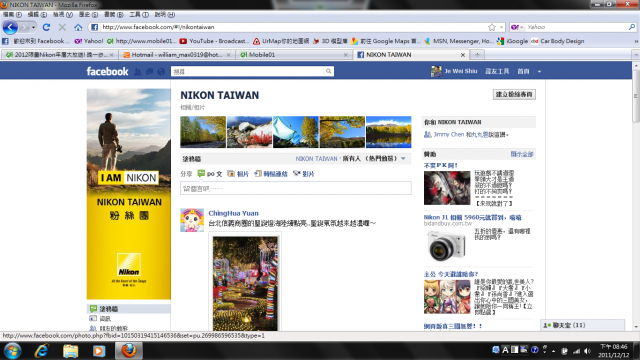Bookmark this page with star icon
Image resolution: width=640 pixels, height=360 pixels.
pos(491,27)
